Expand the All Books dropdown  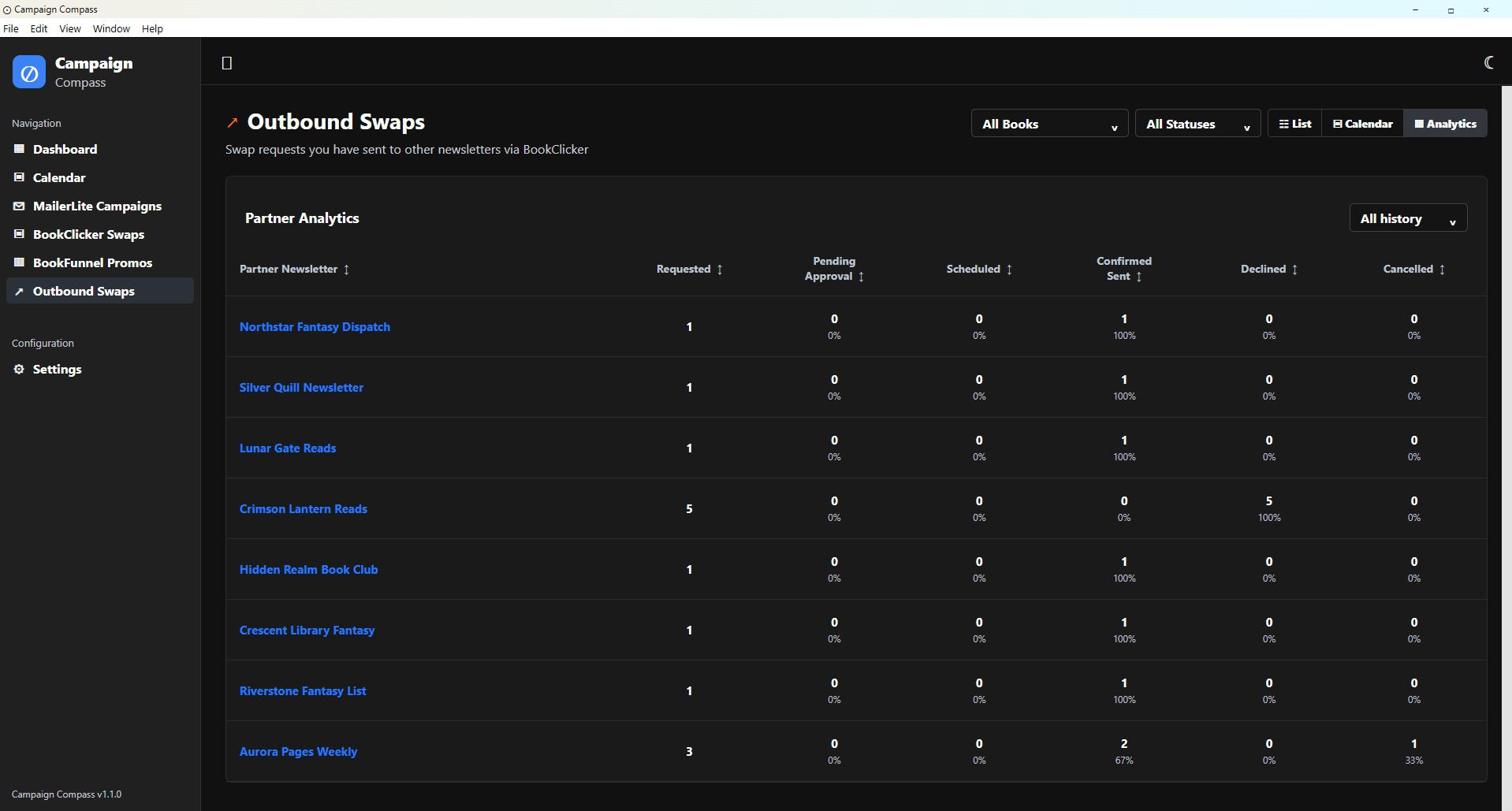pyautogui.click(x=1049, y=124)
